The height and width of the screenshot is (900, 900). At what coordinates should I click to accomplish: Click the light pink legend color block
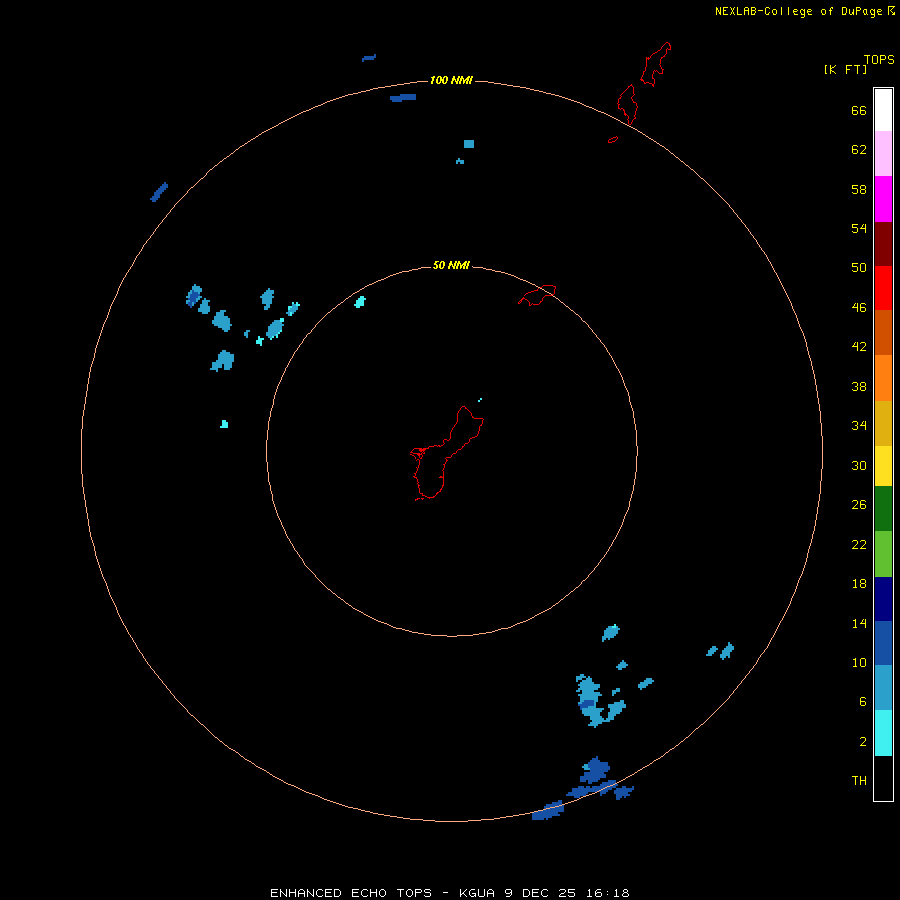883,154
